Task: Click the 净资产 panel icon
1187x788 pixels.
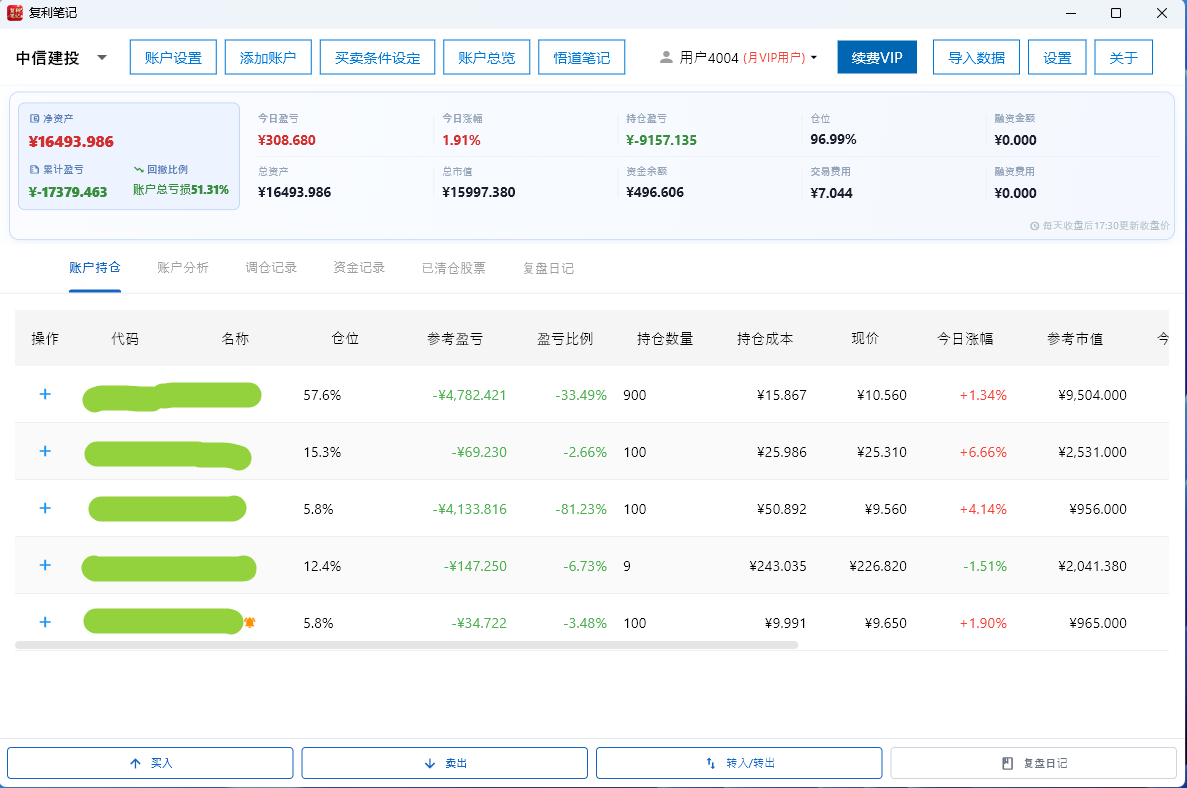Action: 34,119
